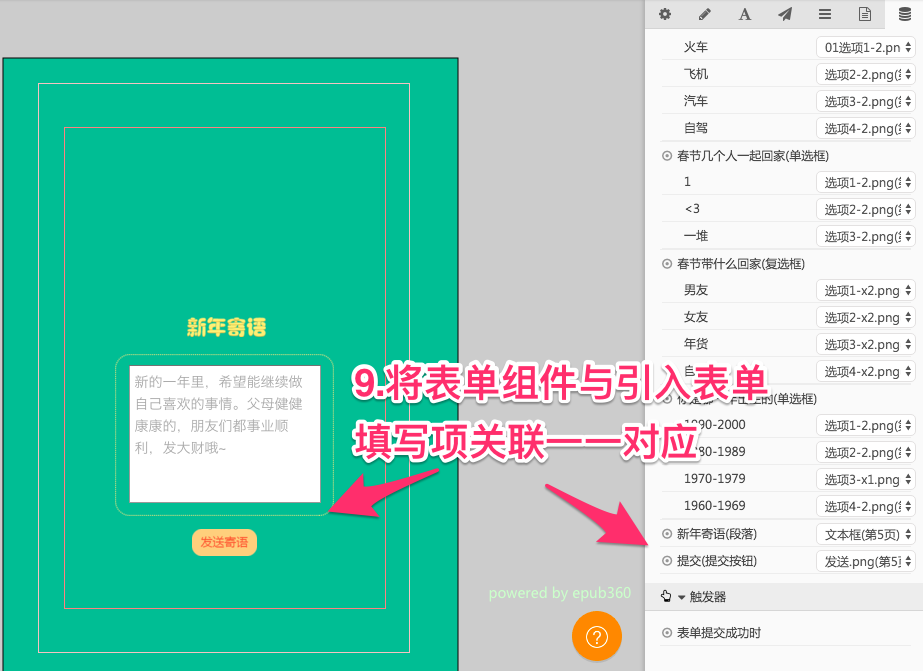The image size is (923, 671).
Task: Open the 发送.png dropdown for 提交
Action: (865, 561)
